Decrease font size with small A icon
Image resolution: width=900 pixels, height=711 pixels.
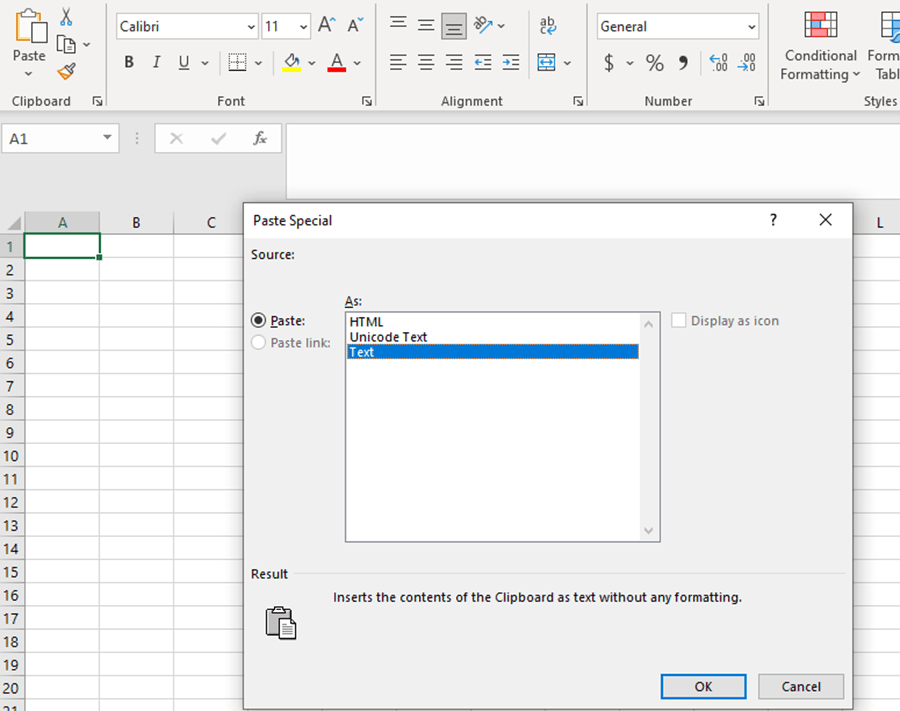click(x=355, y=25)
